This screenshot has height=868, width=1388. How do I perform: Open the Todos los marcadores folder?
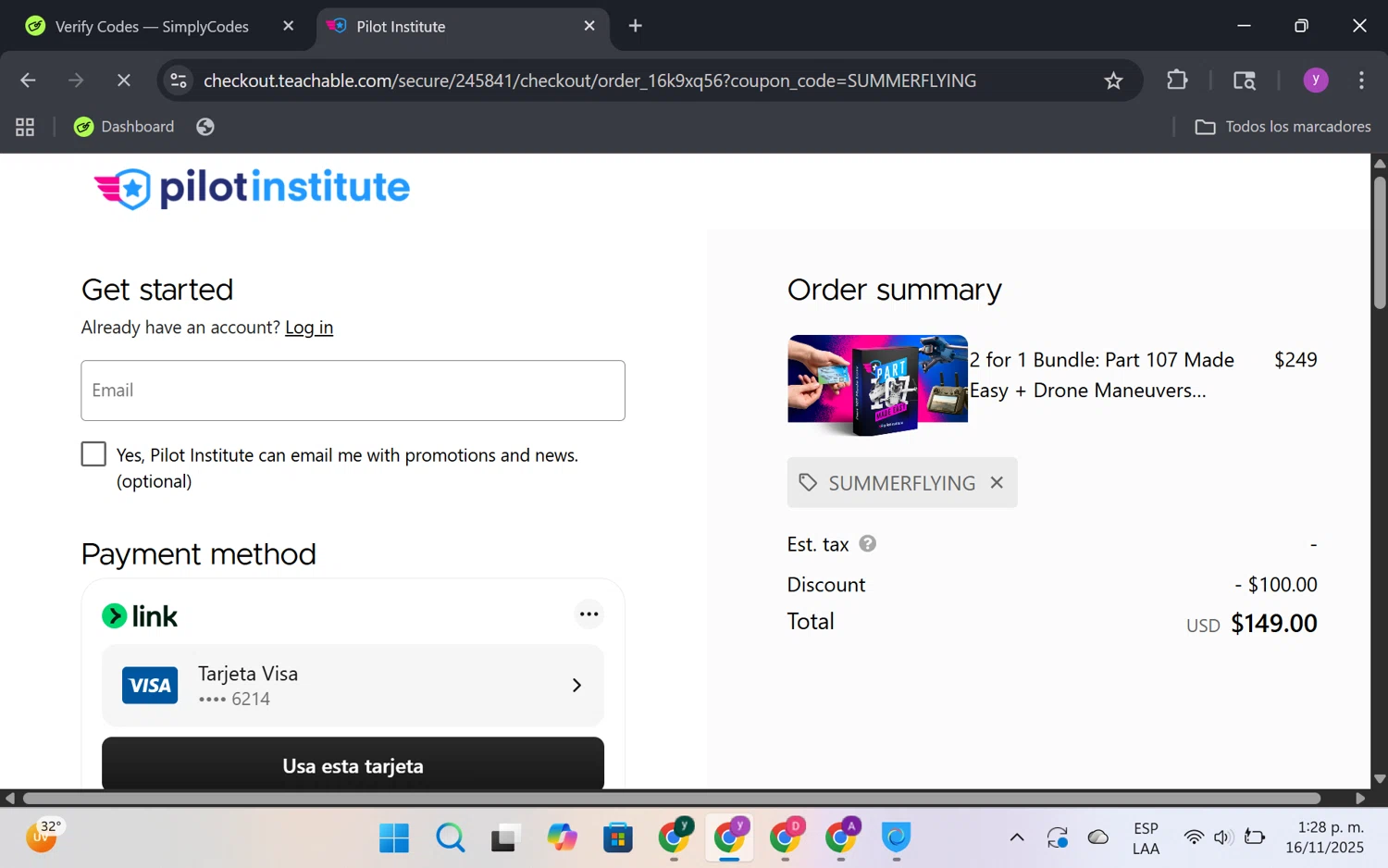click(1283, 127)
